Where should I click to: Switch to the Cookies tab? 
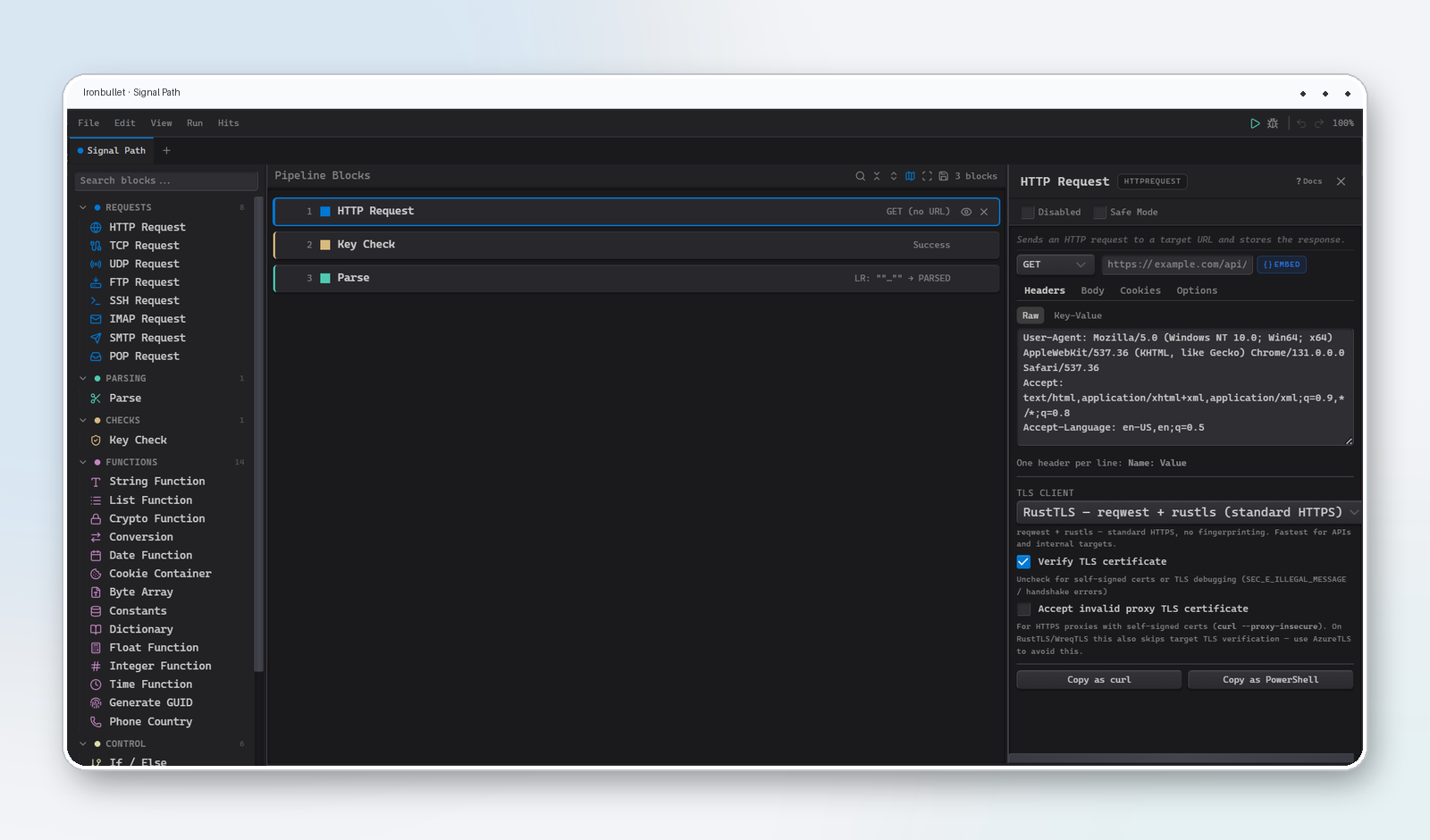[x=1140, y=290]
